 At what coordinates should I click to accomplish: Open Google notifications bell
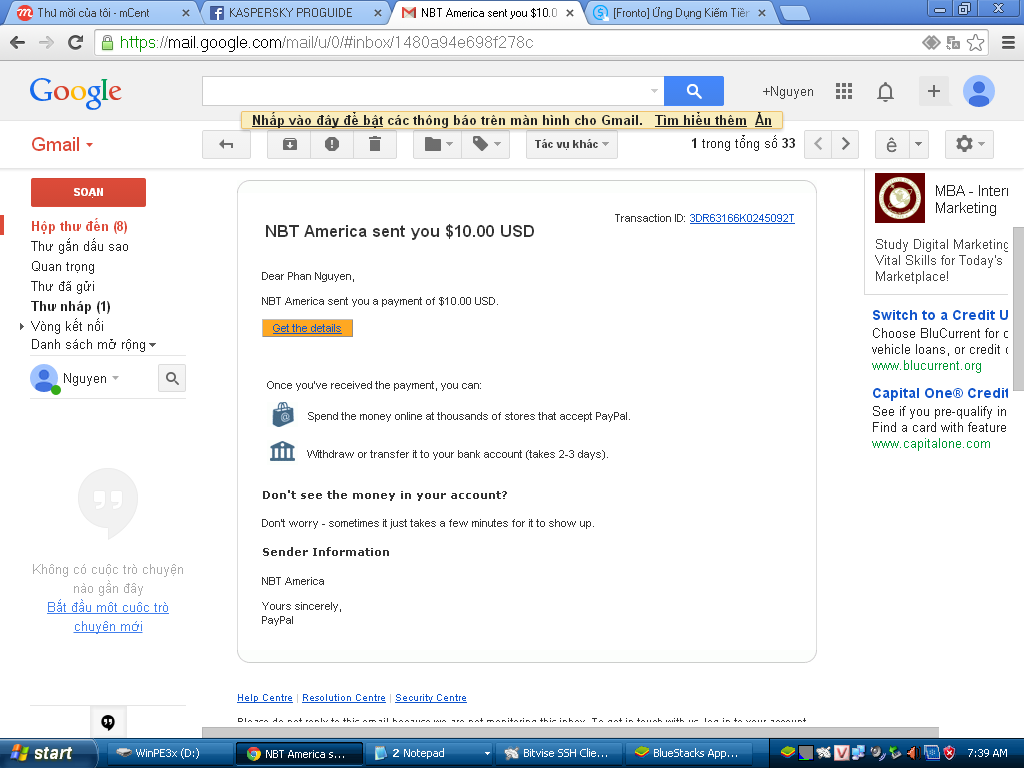(885, 91)
